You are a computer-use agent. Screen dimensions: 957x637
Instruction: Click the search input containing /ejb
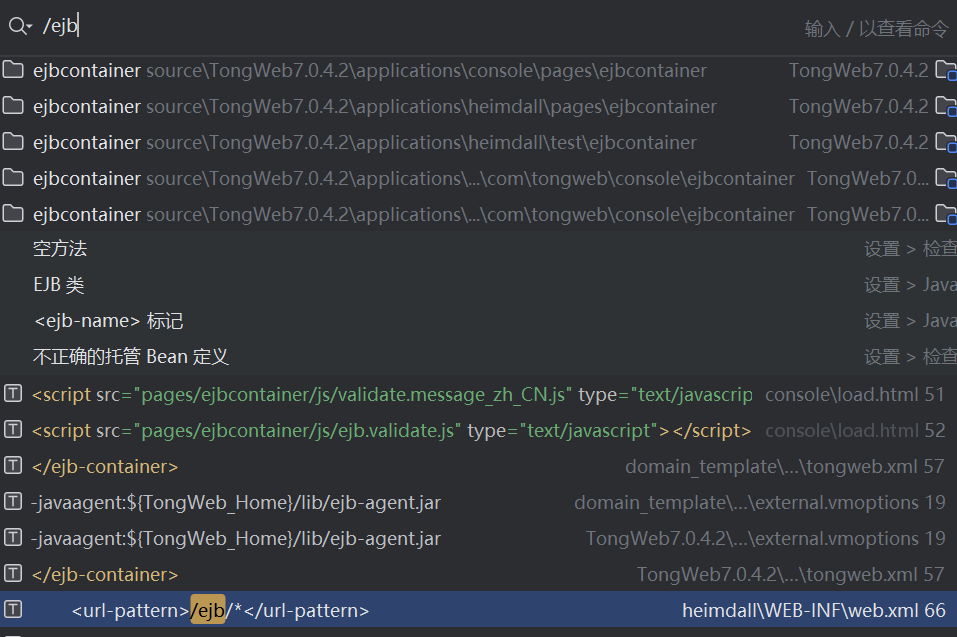[x=400, y=27]
